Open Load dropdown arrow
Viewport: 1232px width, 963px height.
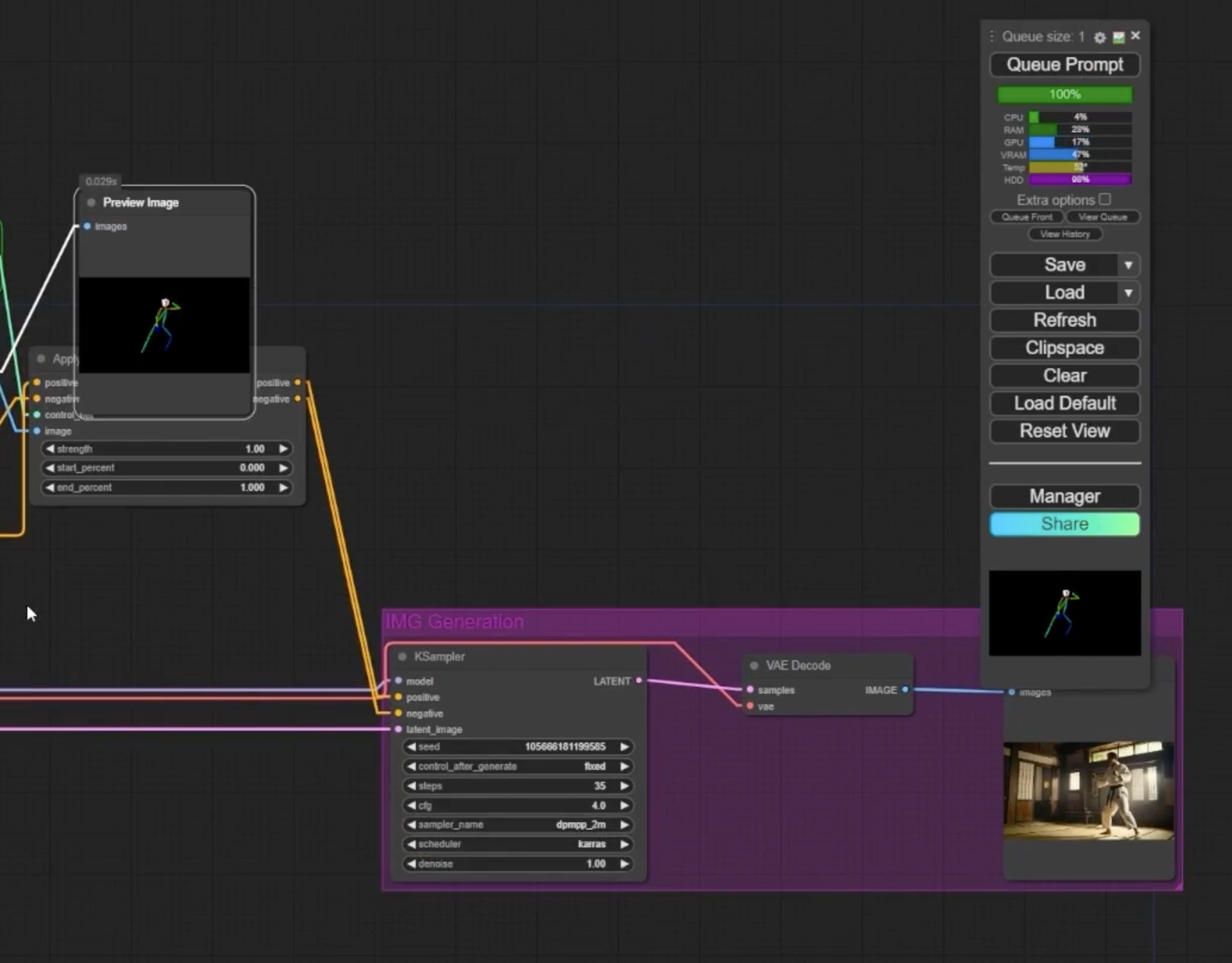click(x=1128, y=293)
